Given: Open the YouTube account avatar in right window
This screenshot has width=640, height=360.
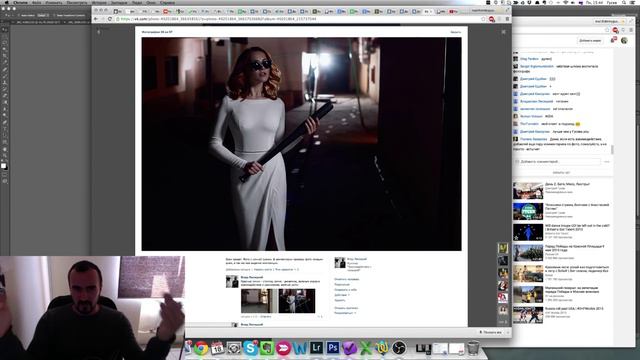Looking at the screenshot, I should tap(624, 40).
